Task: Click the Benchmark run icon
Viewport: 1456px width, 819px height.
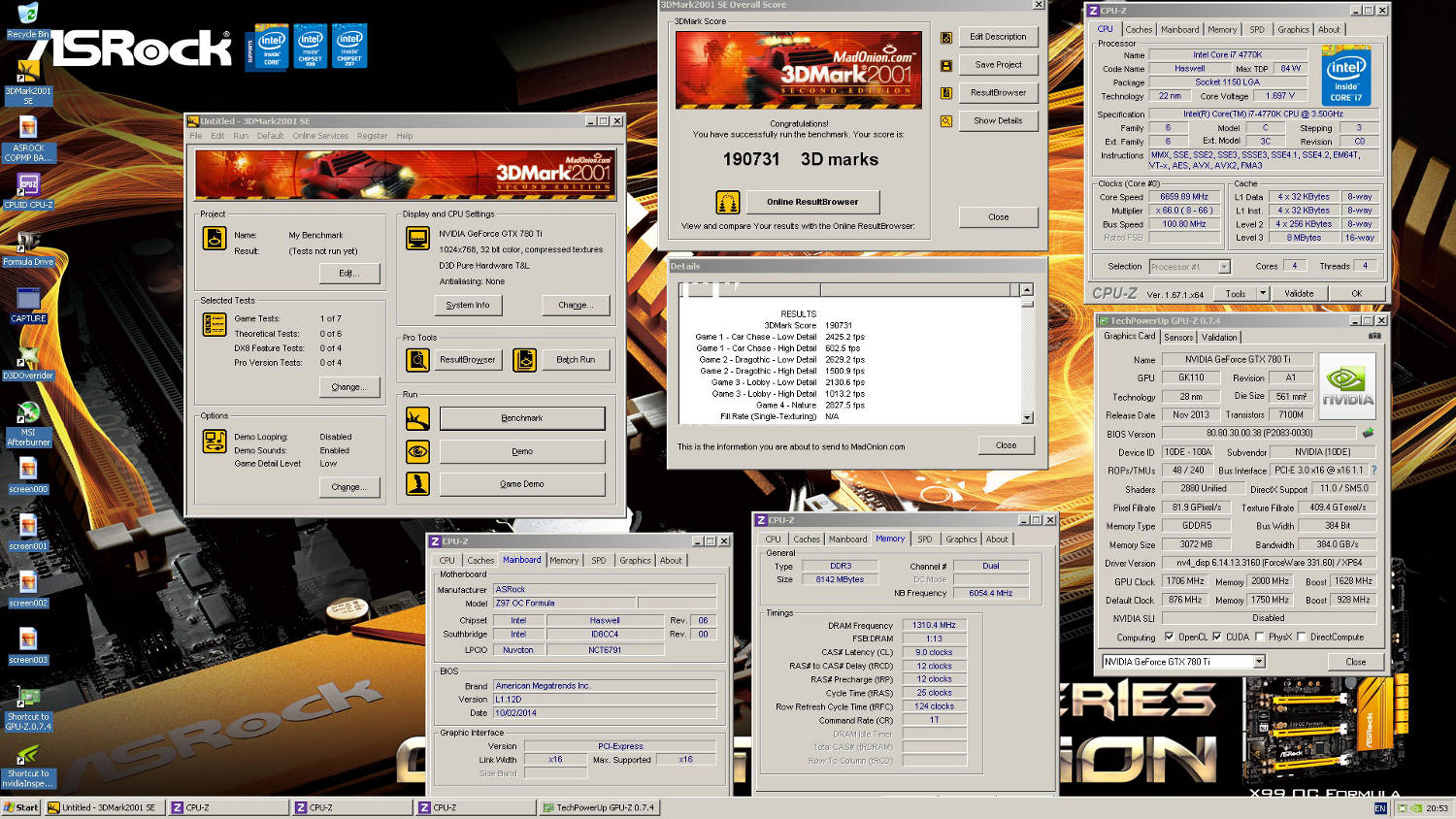Action: (x=417, y=418)
